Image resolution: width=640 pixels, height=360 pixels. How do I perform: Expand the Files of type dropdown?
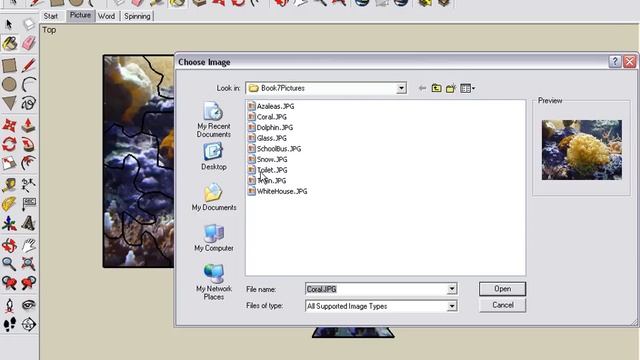click(x=452, y=306)
